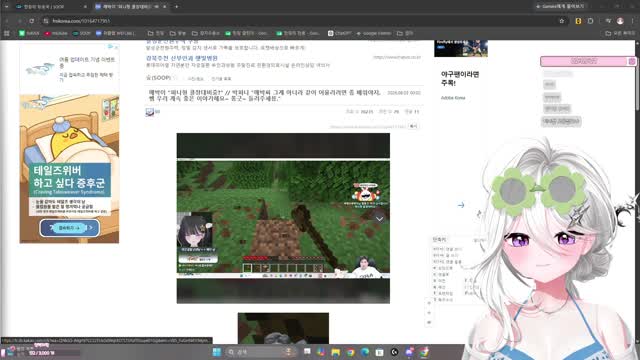Bookmark this page with the star icon
The image size is (640, 360).
click(x=562, y=21)
